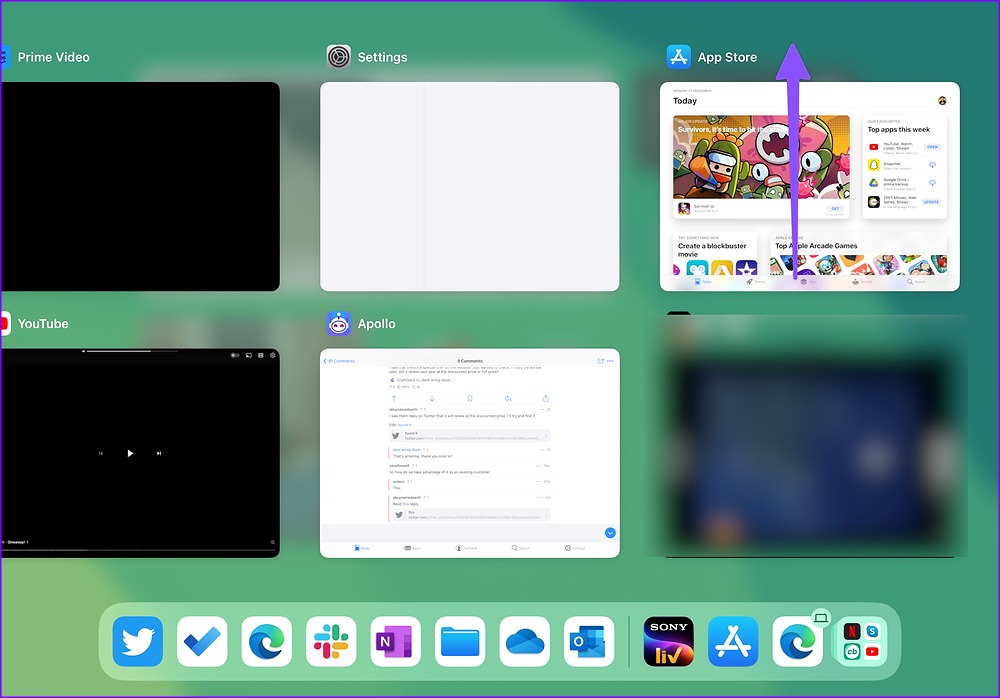Switch to Games tab in App Store

755,281
